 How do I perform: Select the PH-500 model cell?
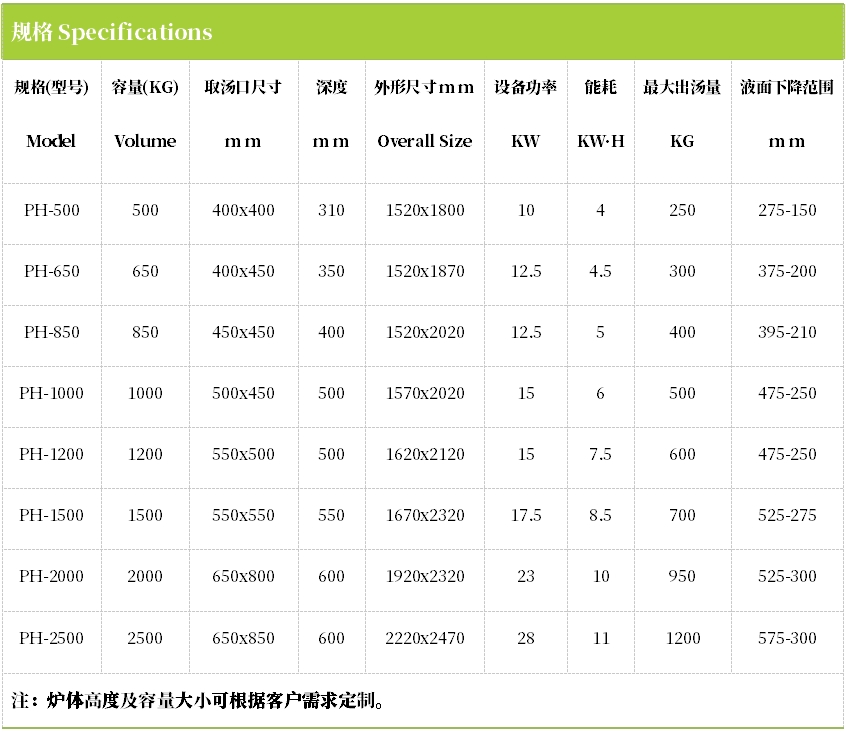(x=51, y=210)
